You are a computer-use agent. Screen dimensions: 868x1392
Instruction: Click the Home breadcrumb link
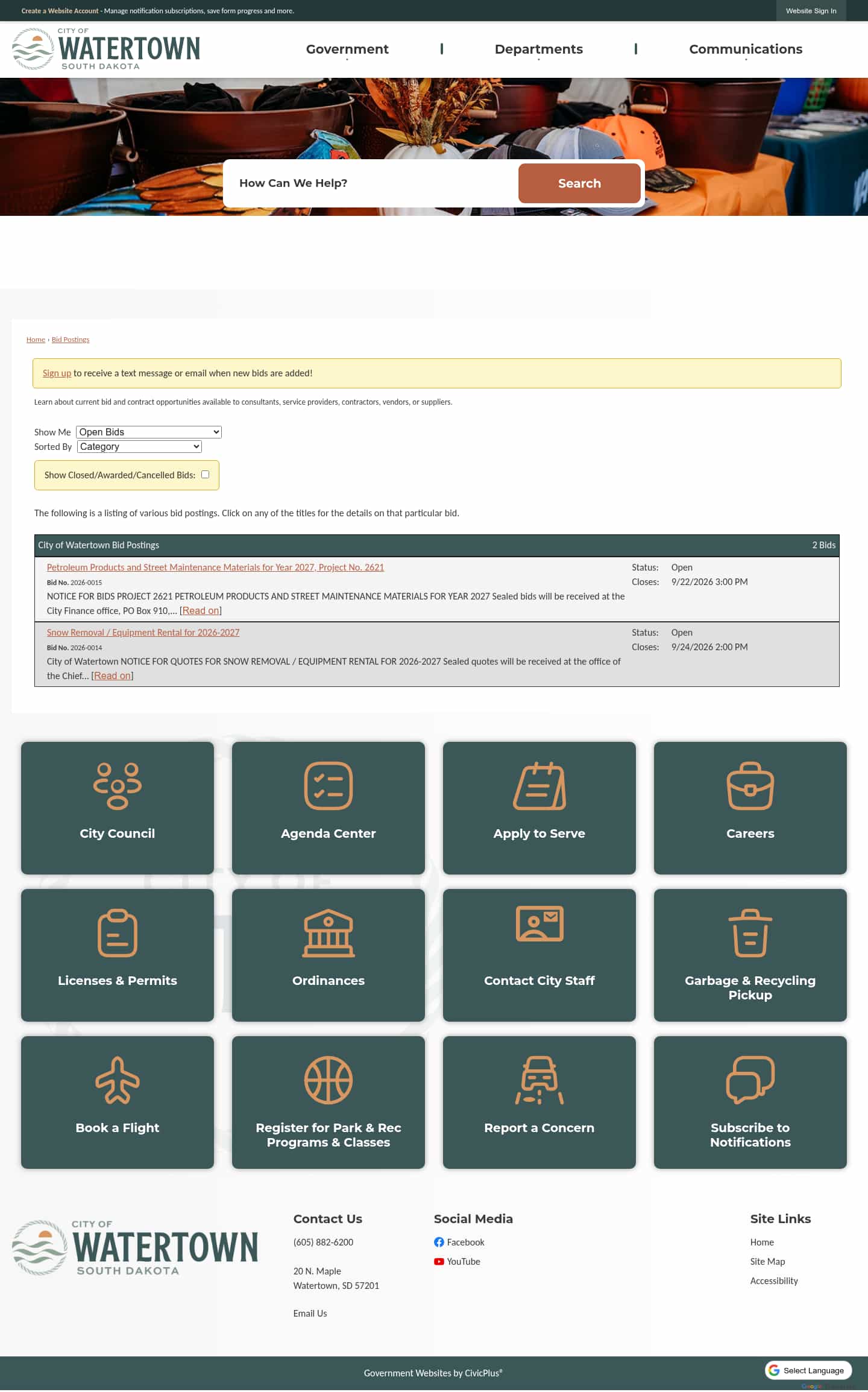(36, 340)
